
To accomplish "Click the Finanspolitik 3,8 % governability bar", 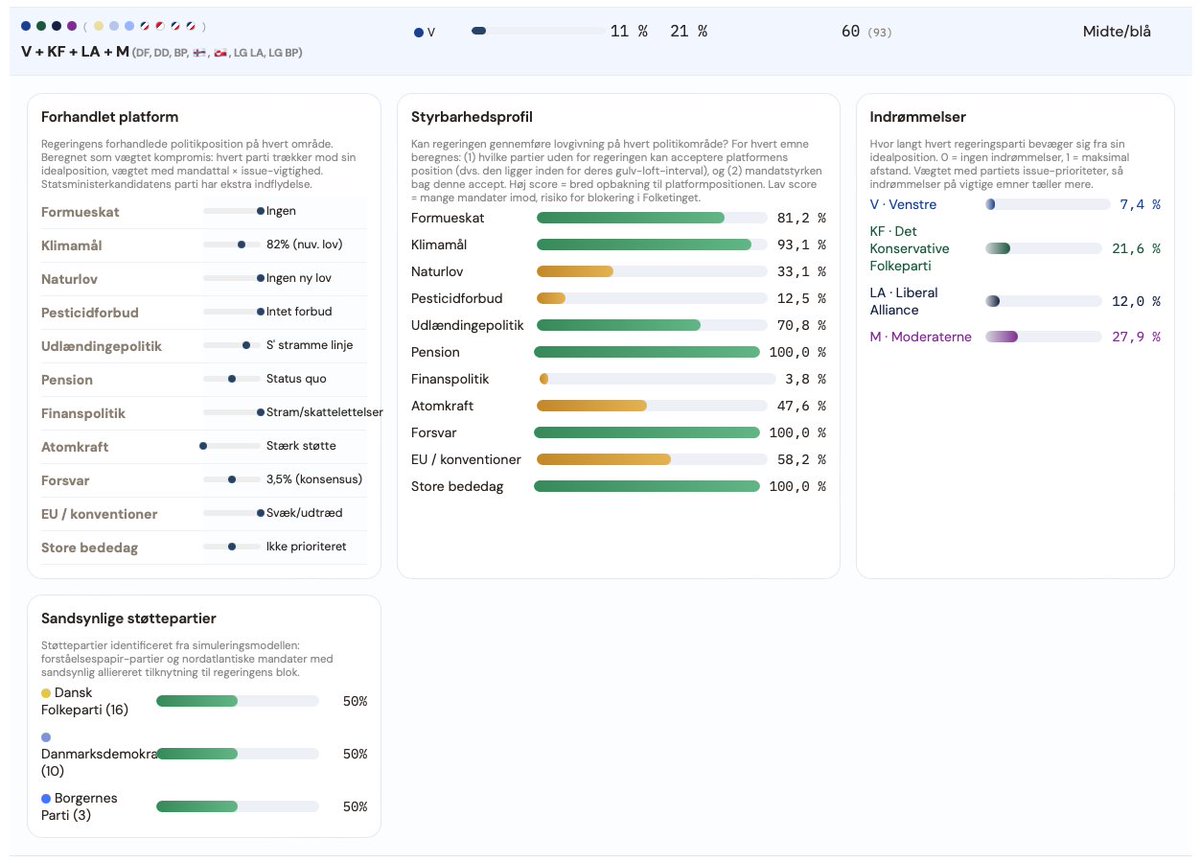I will (657, 379).
